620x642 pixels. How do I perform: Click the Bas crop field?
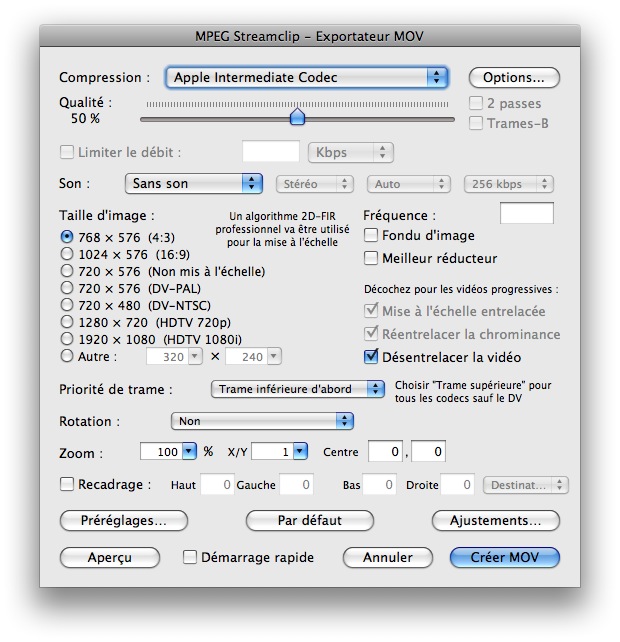[x=379, y=485]
